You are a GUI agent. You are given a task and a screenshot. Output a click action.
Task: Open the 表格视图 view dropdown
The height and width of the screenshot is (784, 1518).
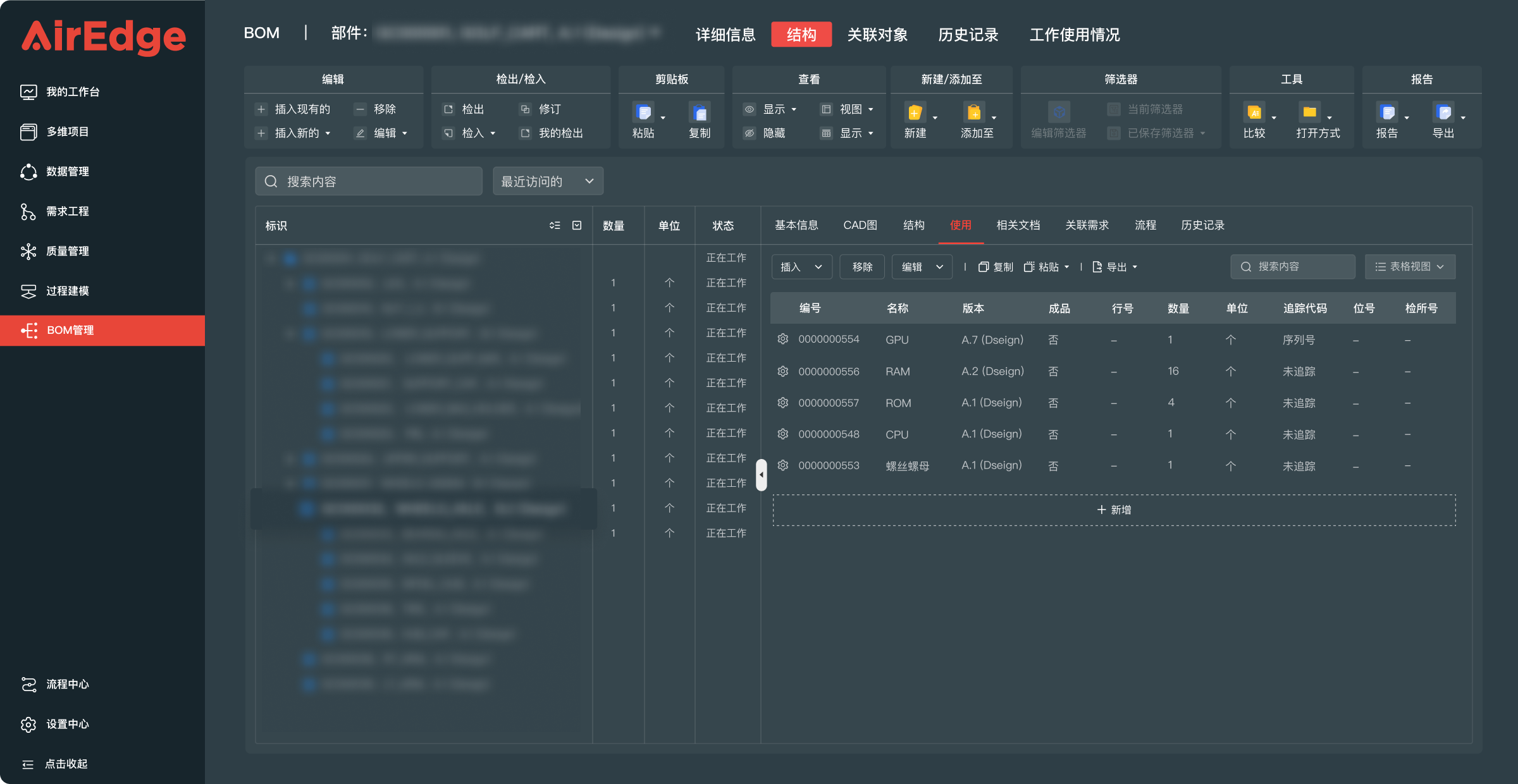[x=1410, y=267]
